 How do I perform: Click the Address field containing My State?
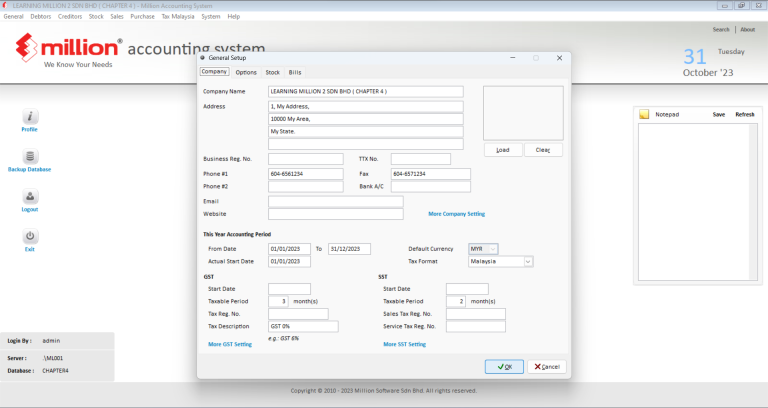tap(366, 132)
